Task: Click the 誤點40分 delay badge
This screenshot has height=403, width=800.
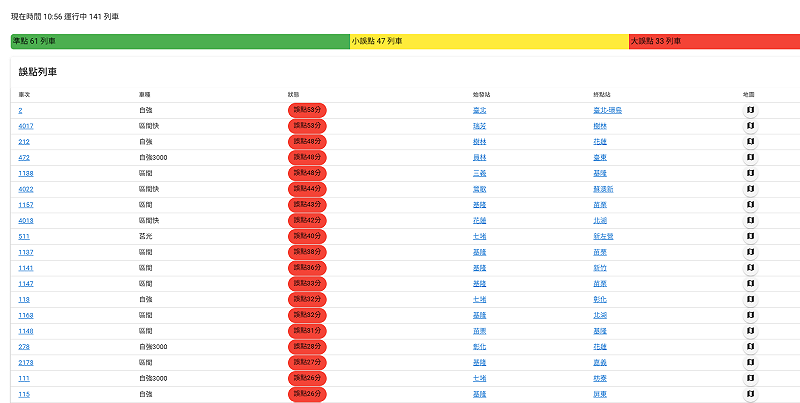Action: pos(308,236)
